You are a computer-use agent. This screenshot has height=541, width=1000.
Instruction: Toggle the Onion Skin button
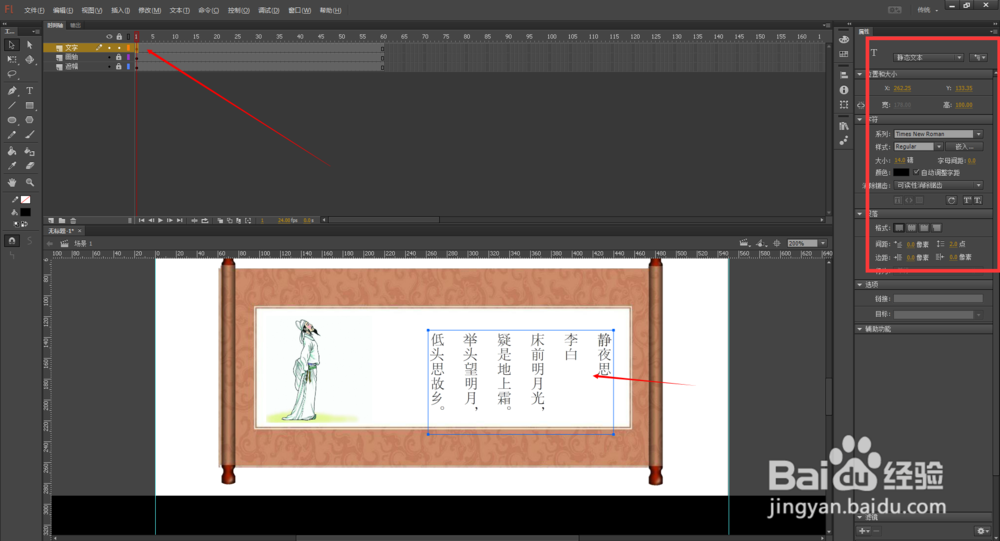click(220, 220)
